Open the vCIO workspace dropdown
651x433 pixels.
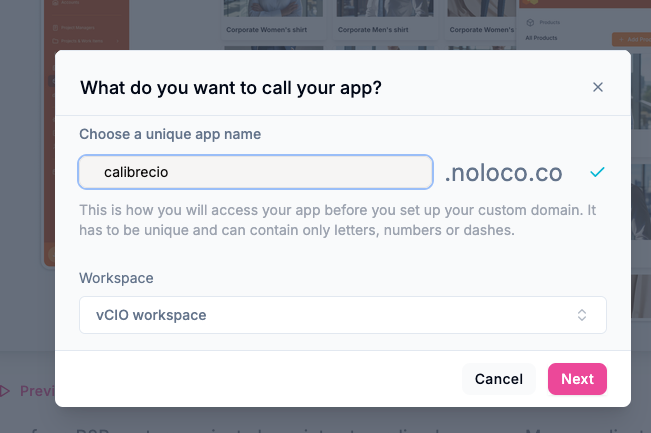pos(342,315)
